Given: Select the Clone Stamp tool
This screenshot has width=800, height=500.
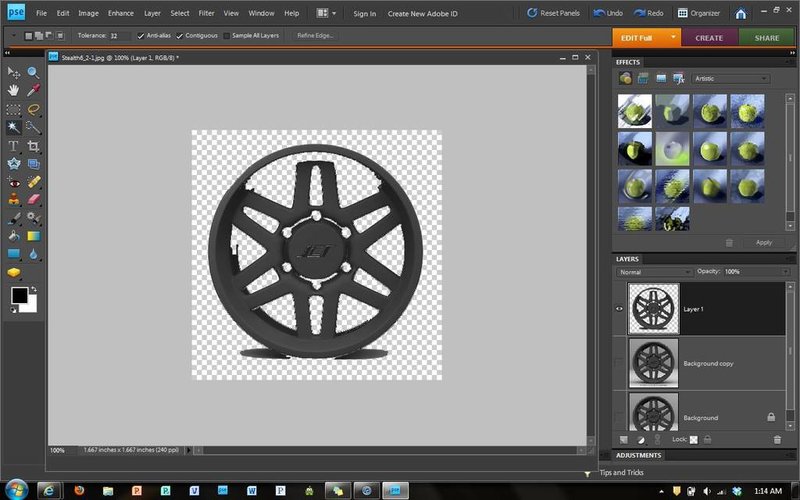Looking at the screenshot, I should coord(13,199).
